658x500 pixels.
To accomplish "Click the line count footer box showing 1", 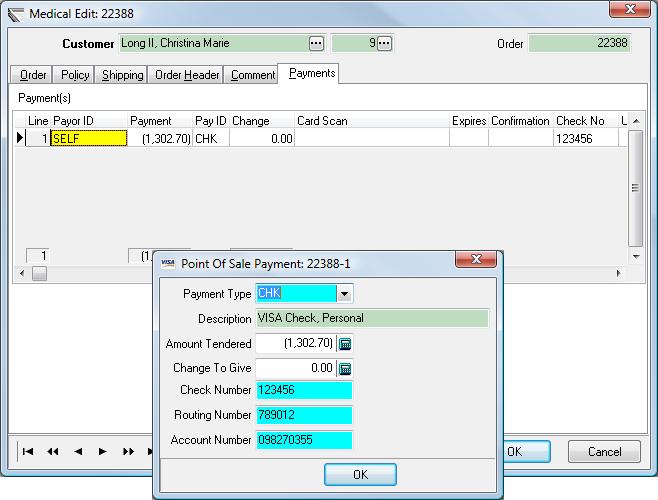I will tap(38, 256).
